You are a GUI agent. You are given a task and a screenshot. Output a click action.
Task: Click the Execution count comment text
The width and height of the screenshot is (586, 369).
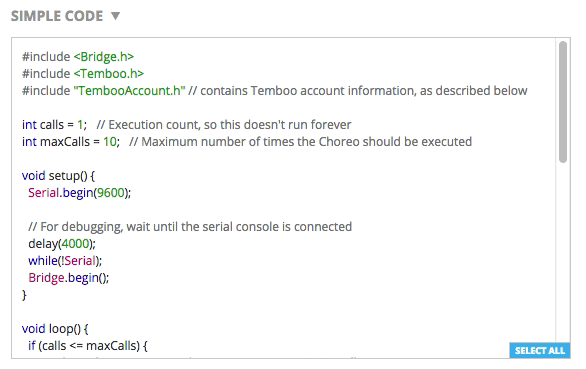click(x=224, y=125)
